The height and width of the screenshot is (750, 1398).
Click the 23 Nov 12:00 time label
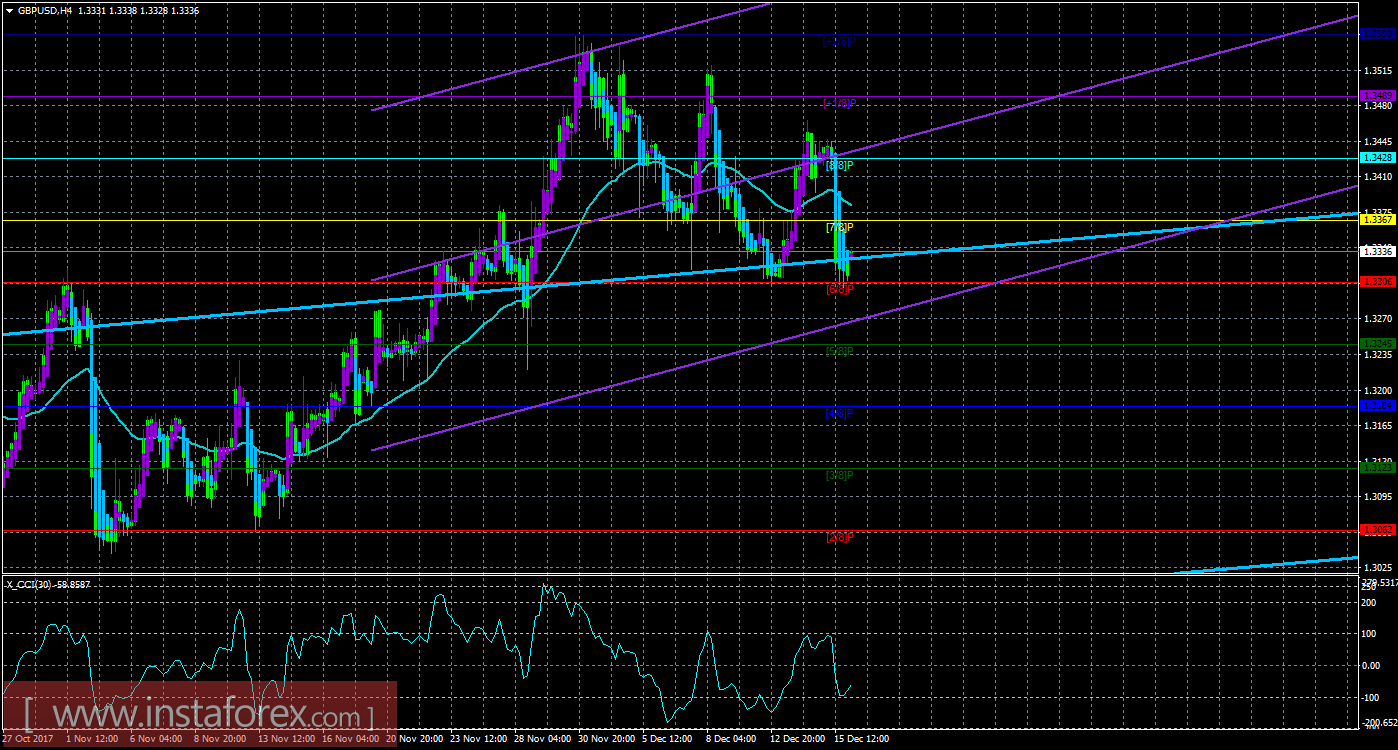pyautogui.click(x=477, y=739)
